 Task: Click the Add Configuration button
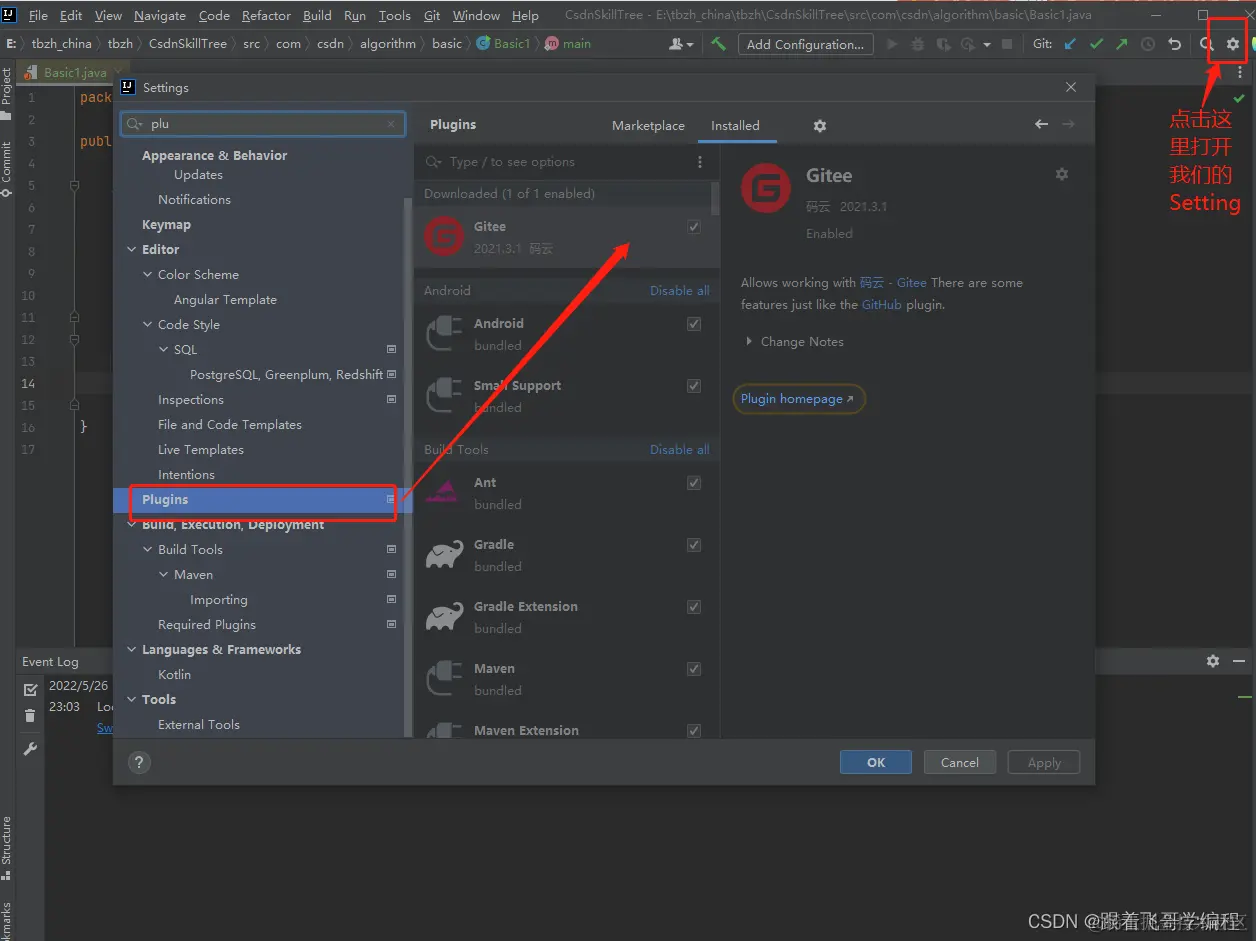805,44
